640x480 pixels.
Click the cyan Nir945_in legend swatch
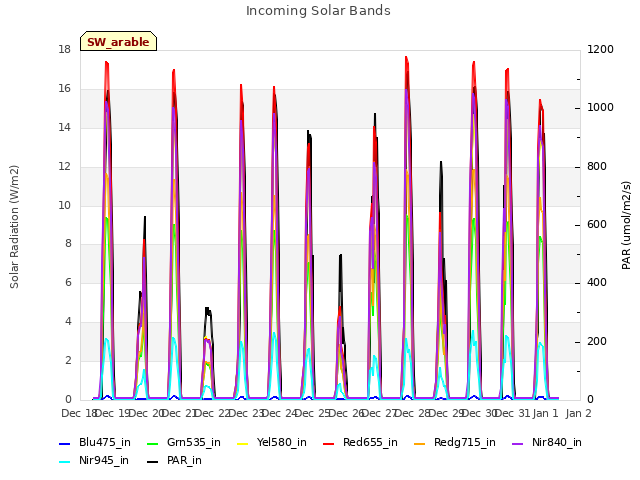(65, 462)
